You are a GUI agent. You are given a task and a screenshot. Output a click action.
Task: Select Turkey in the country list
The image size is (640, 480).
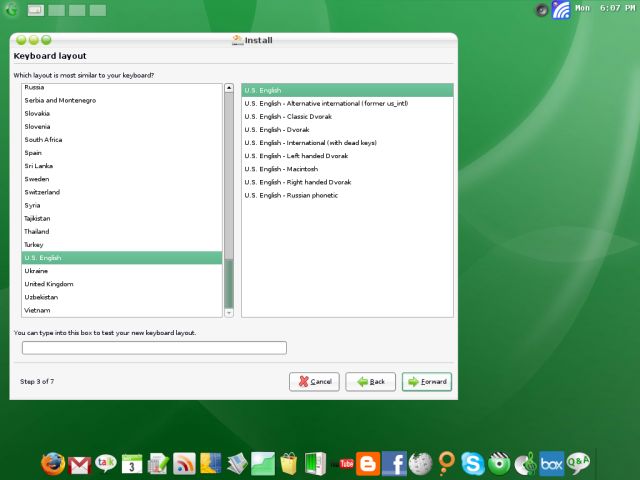coord(122,244)
